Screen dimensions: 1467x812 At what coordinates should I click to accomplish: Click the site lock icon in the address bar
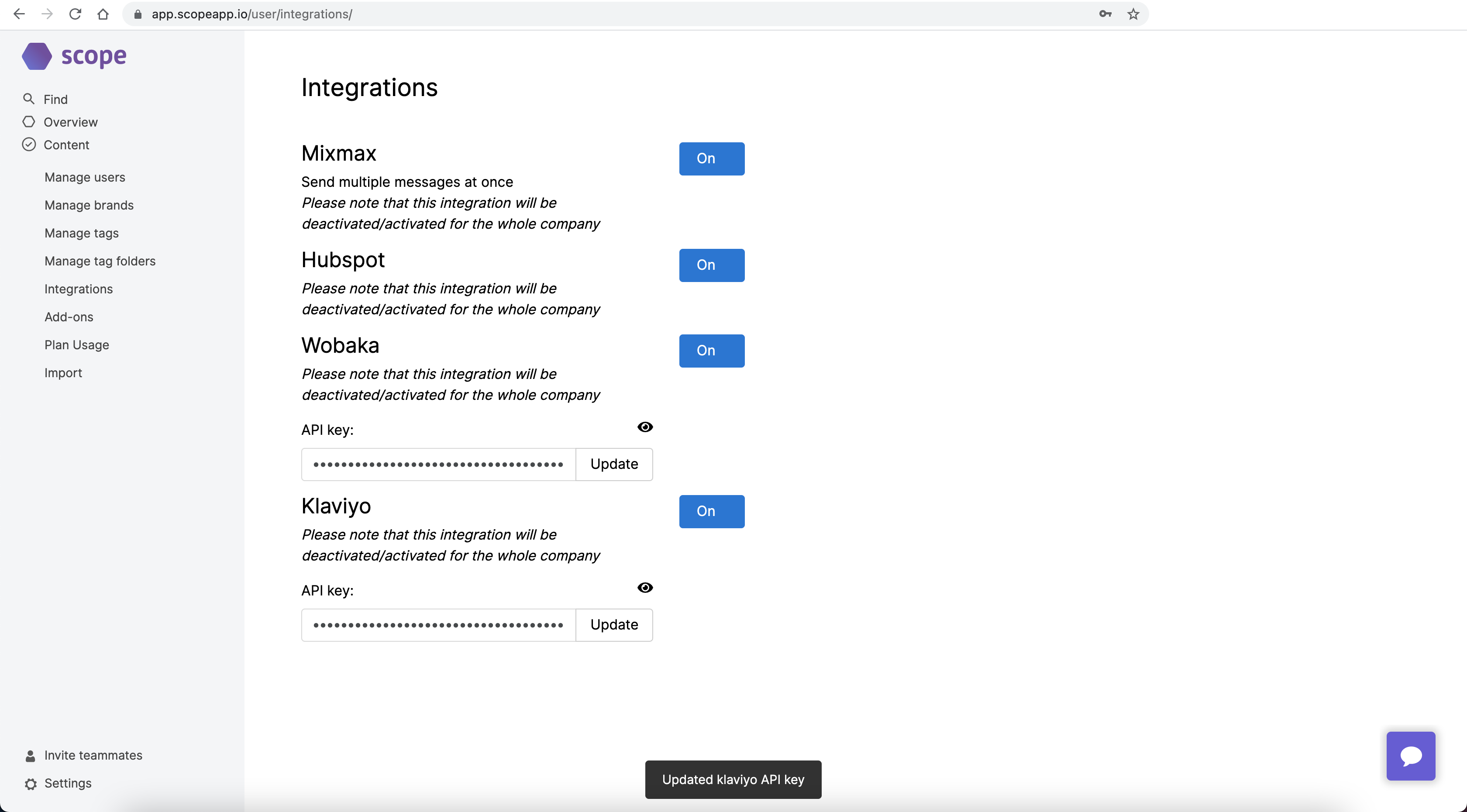pos(137,14)
